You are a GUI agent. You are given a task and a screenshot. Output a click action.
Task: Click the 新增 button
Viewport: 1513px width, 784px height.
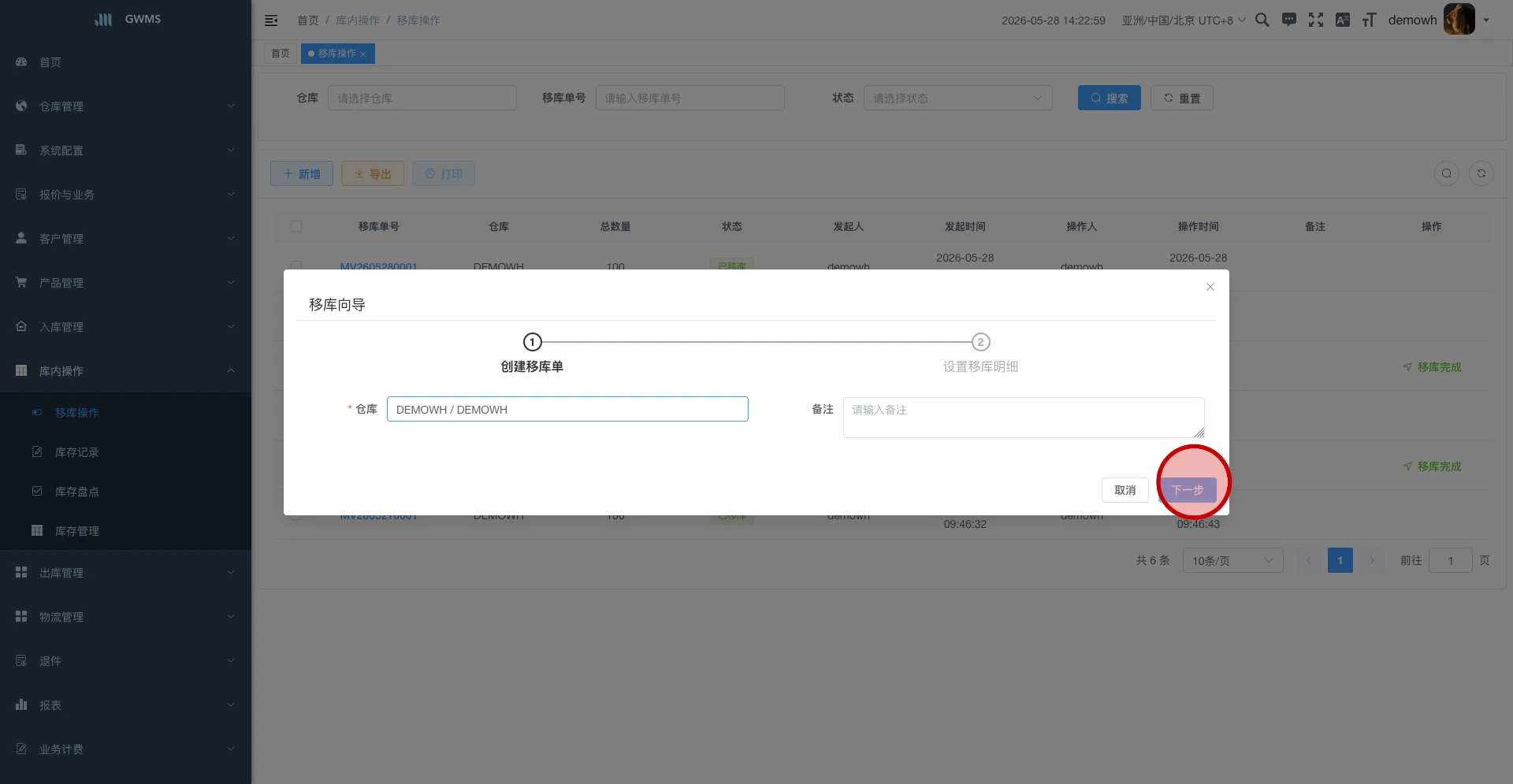pos(302,173)
